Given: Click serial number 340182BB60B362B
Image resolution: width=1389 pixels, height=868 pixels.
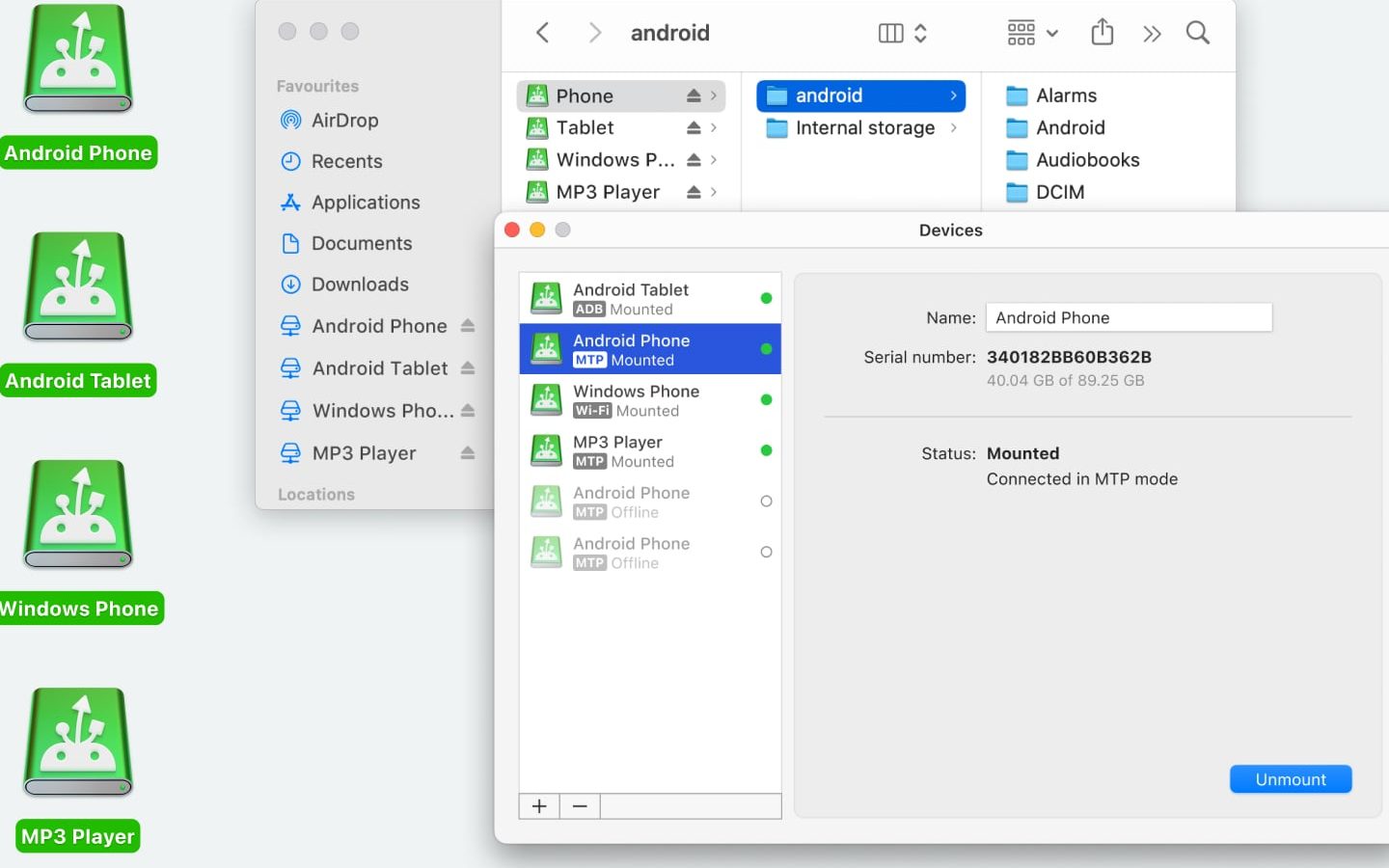Looking at the screenshot, I should click(x=1069, y=357).
